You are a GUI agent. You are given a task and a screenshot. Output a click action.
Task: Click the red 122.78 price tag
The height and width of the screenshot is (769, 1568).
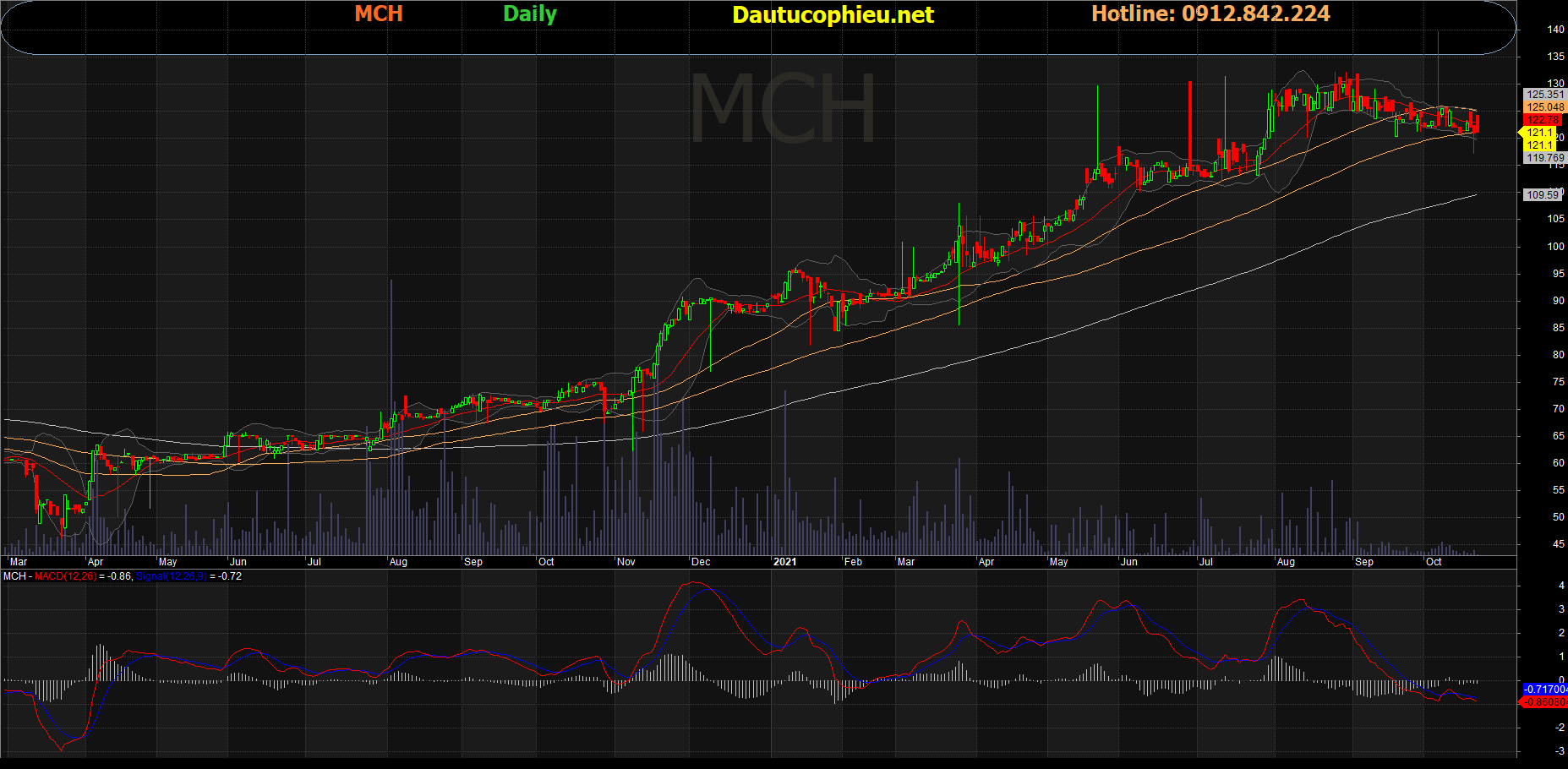coord(1543,120)
